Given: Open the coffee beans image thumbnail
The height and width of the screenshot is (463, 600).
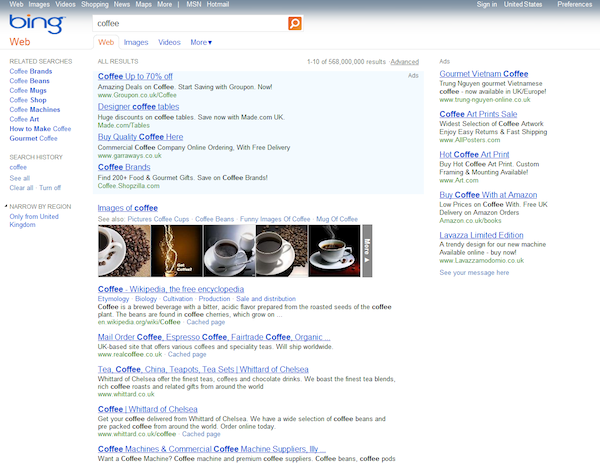Looking at the screenshot, I should 123,249.
